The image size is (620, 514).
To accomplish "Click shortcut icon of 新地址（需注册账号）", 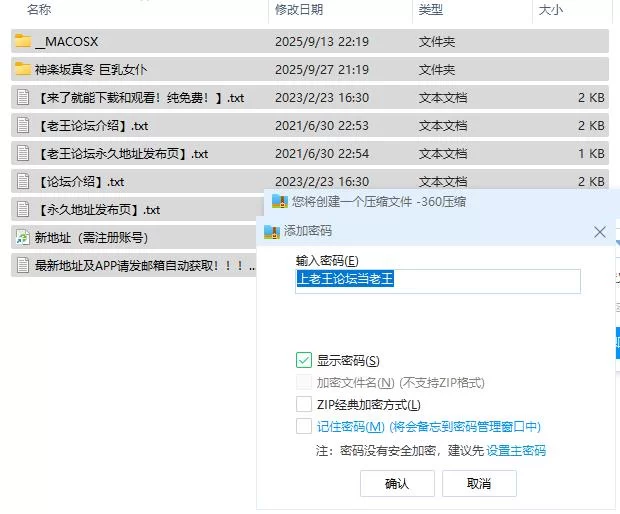I will coord(23,238).
